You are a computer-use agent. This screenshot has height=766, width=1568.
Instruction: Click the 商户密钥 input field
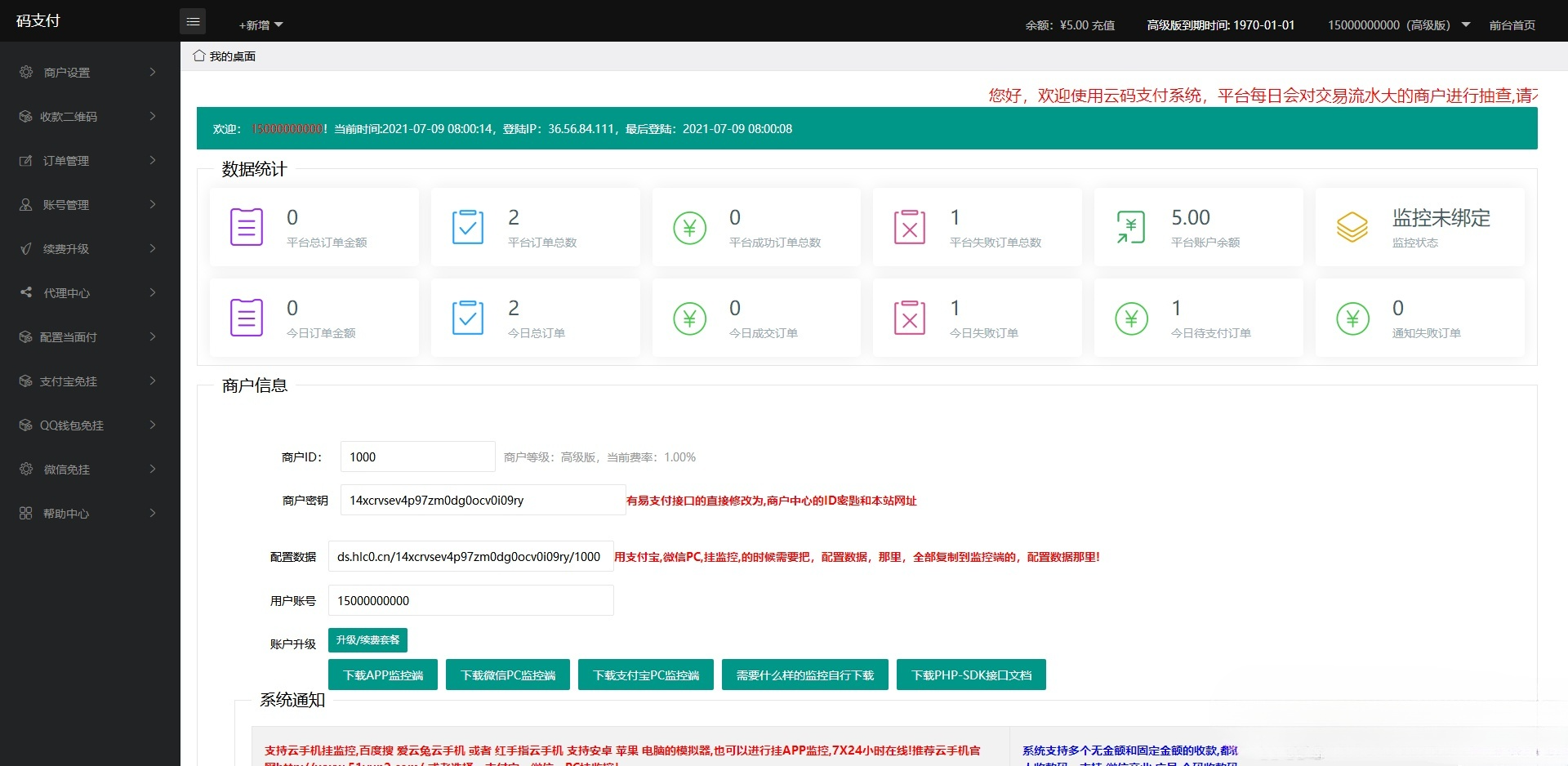click(482, 501)
